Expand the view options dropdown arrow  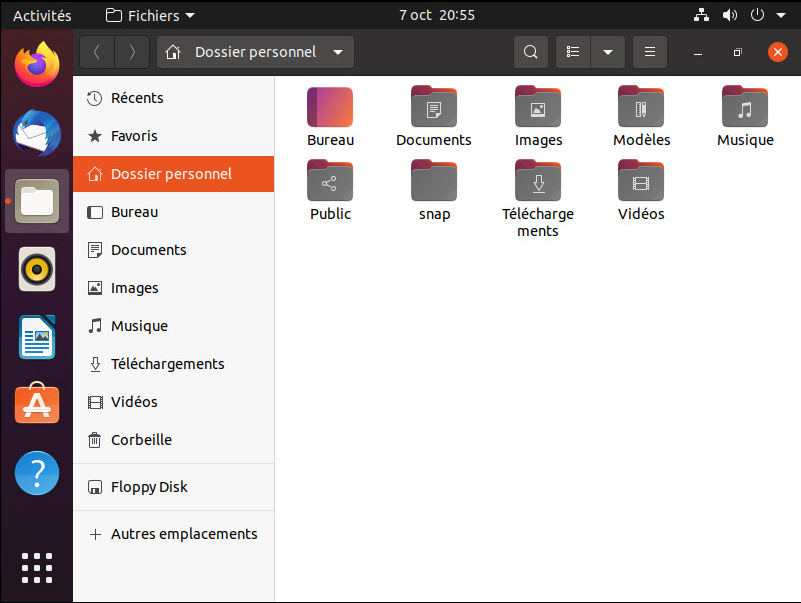tap(607, 52)
